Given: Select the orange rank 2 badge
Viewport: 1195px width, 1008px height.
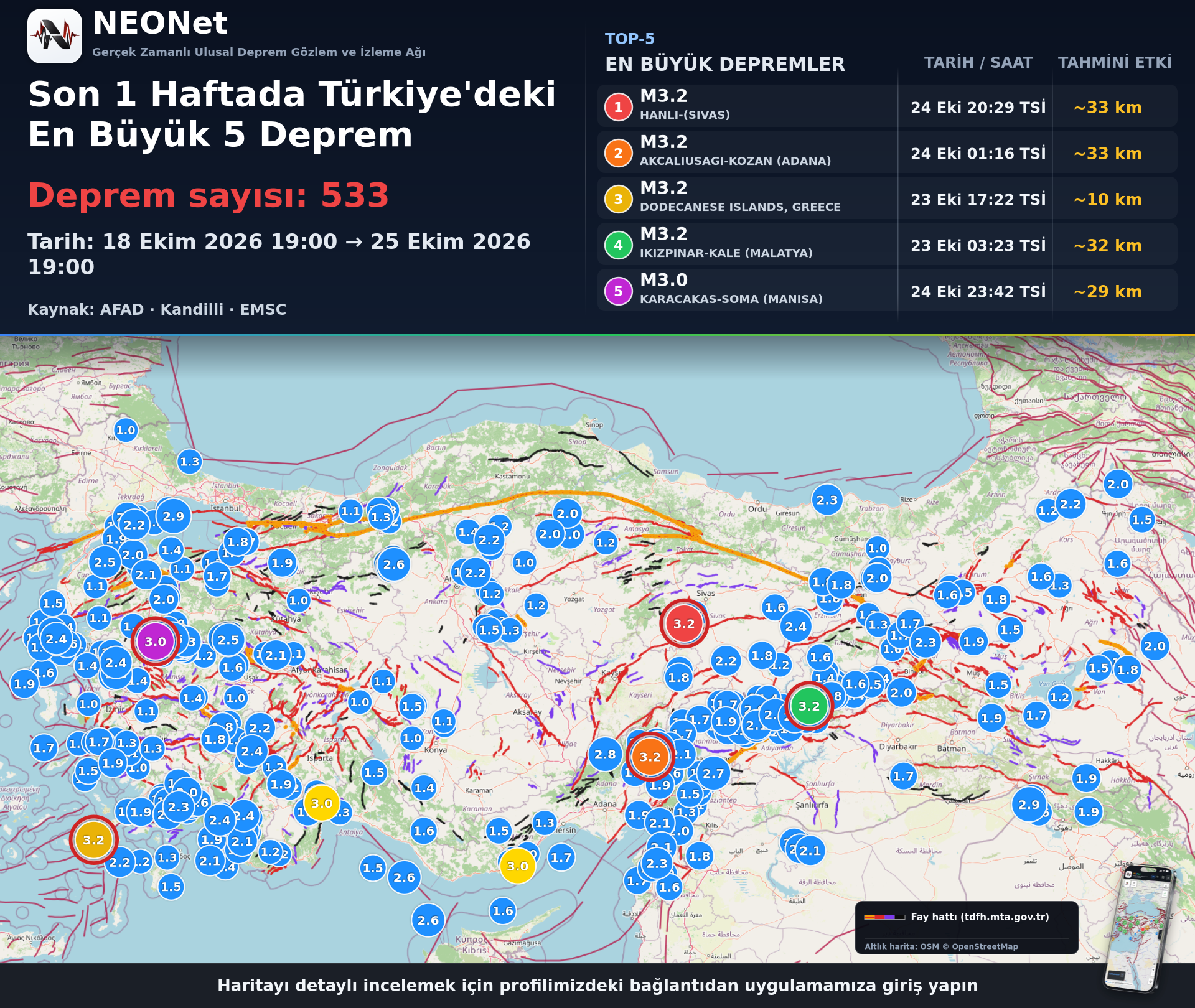Looking at the screenshot, I should click(x=618, y=153).
